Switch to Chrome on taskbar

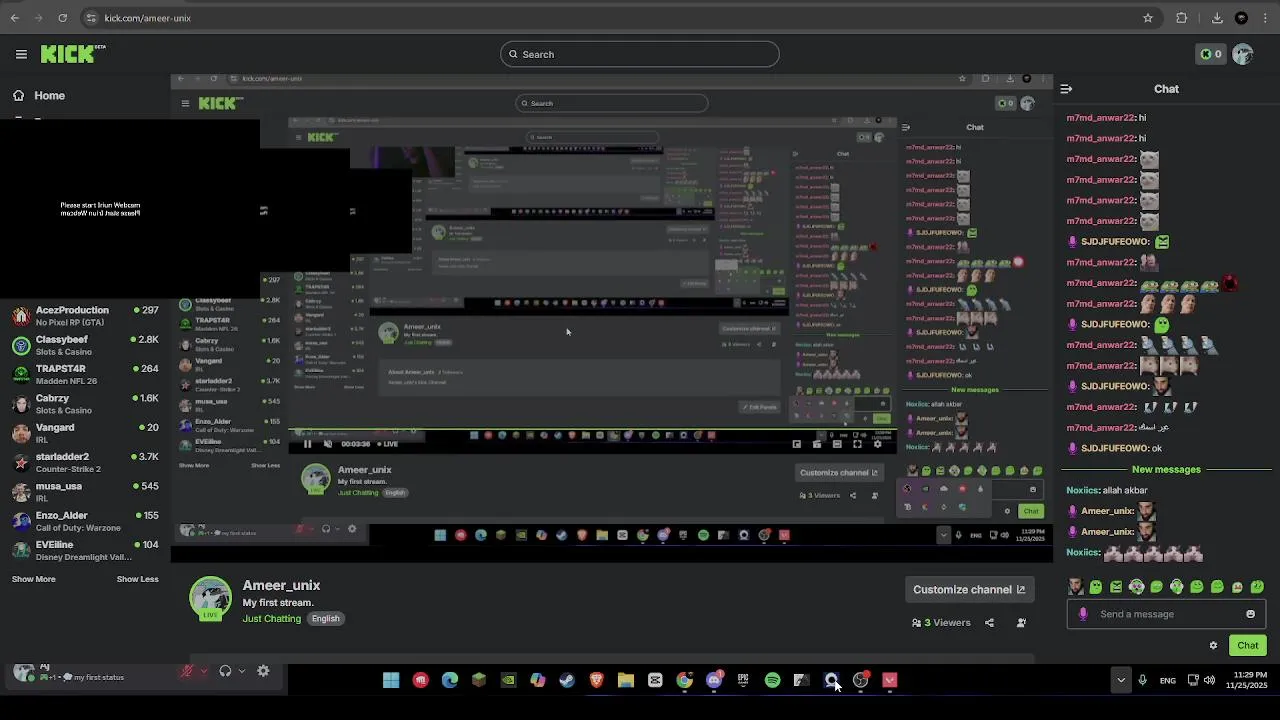(684, 681)
